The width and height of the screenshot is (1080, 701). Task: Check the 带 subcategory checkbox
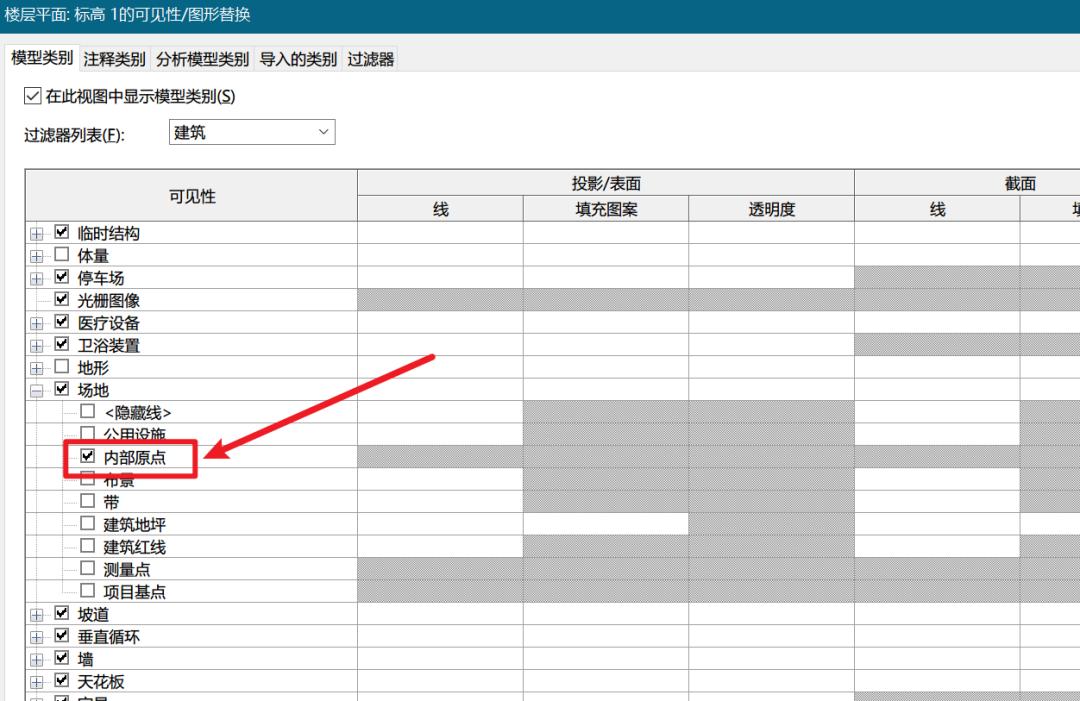click(x=87, y=501)
